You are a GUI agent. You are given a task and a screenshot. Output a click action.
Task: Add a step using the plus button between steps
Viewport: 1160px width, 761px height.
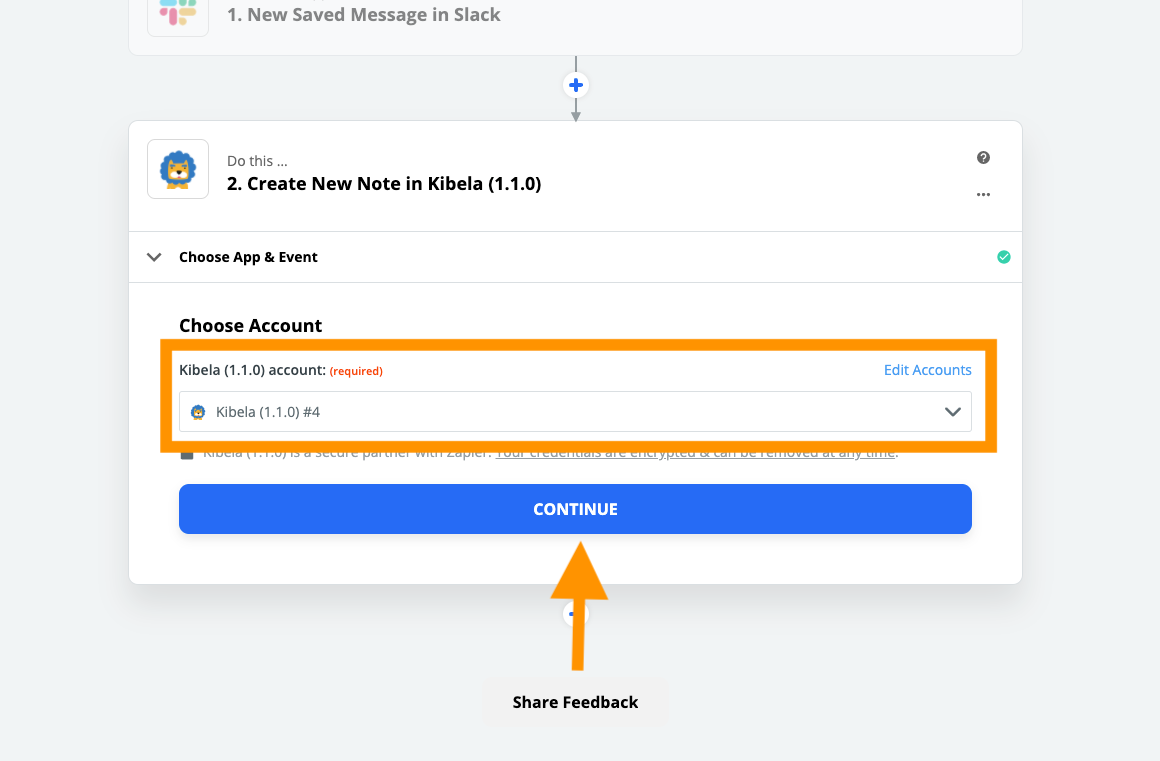tap(575, 85)
